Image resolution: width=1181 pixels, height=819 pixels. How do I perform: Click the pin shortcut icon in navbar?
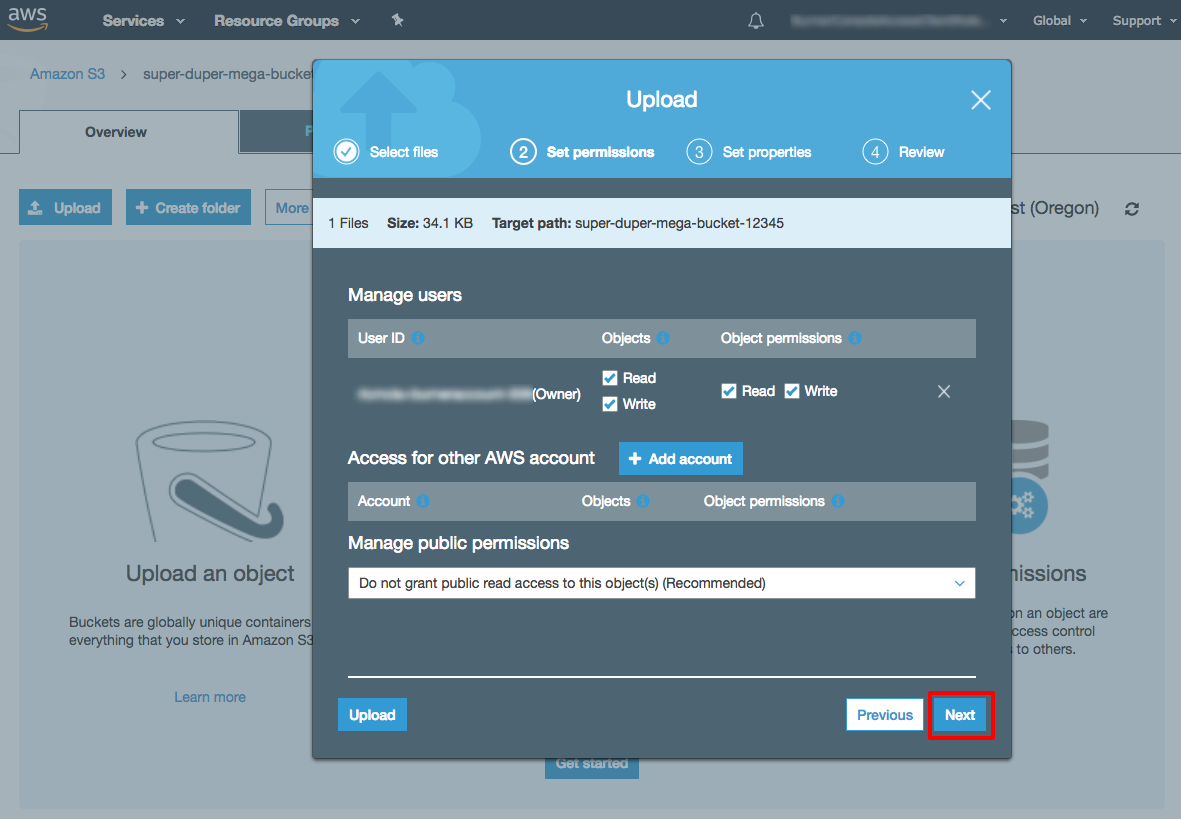point(397,21)
